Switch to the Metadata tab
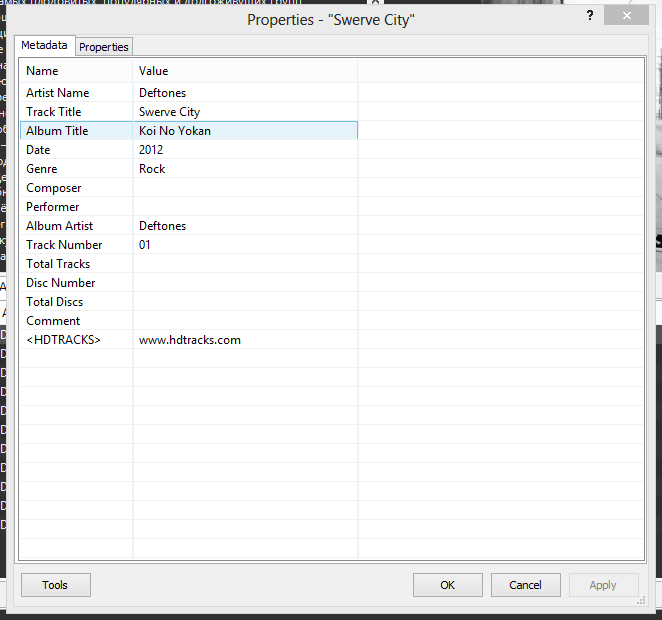662x620 pixels. pyautogui.click(x=45, y=45)
